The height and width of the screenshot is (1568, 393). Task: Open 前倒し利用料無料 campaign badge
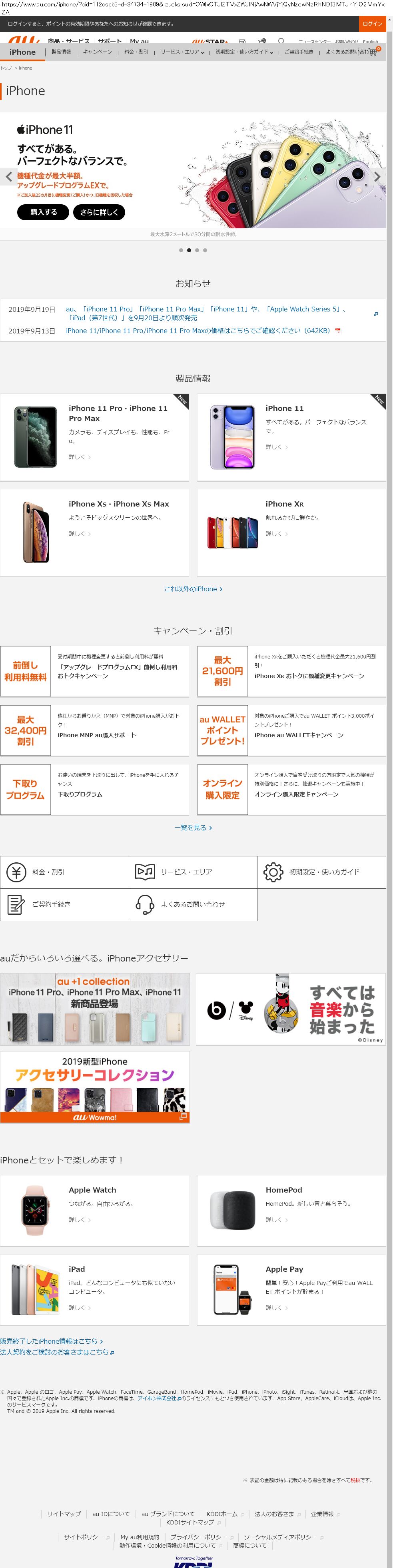[26, 671]
